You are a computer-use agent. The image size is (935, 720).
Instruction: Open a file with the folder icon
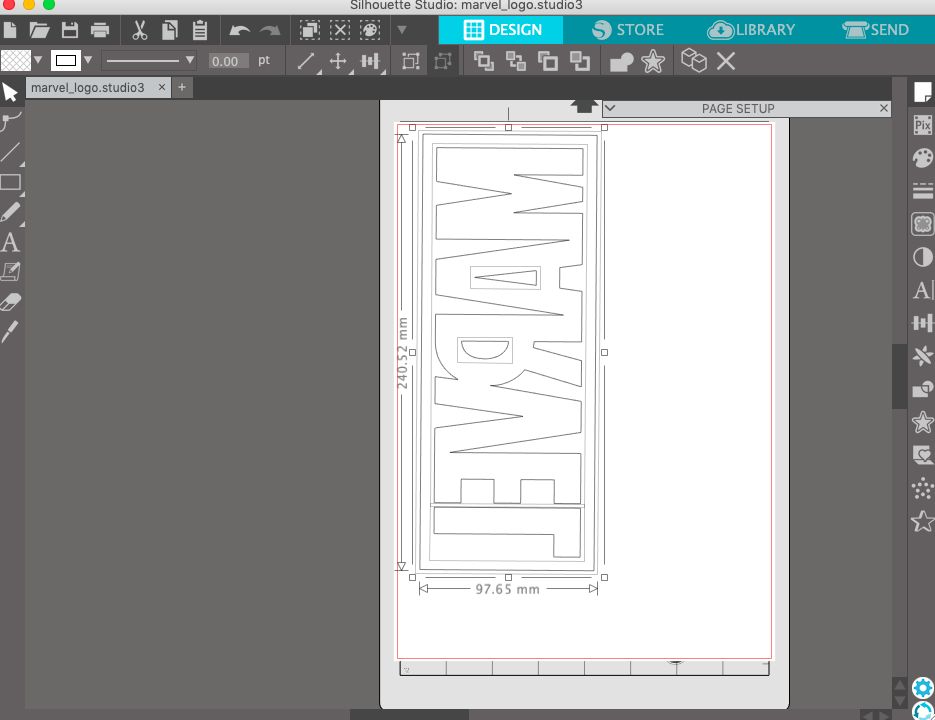click(39, 30)
